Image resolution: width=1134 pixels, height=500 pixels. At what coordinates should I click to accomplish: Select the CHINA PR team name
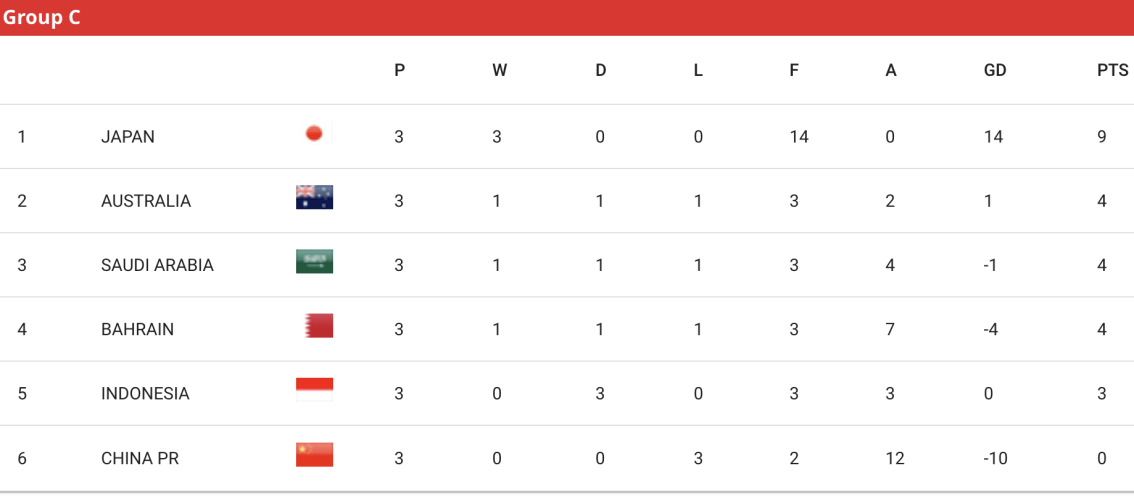click(x=136, y=459)
